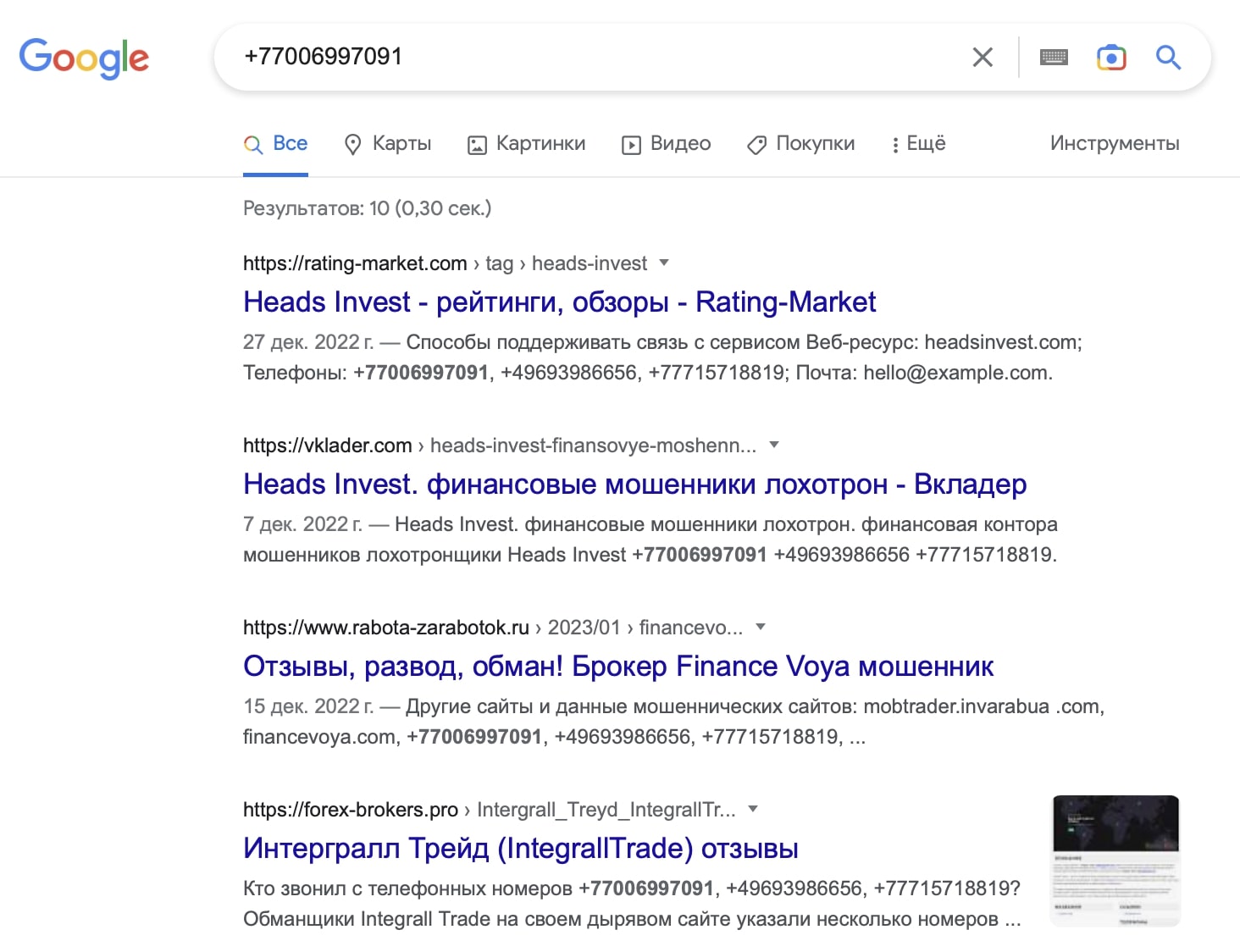Click the rating-market.com URL breadcrumb

pyautogui.click(x=445, y=263)
